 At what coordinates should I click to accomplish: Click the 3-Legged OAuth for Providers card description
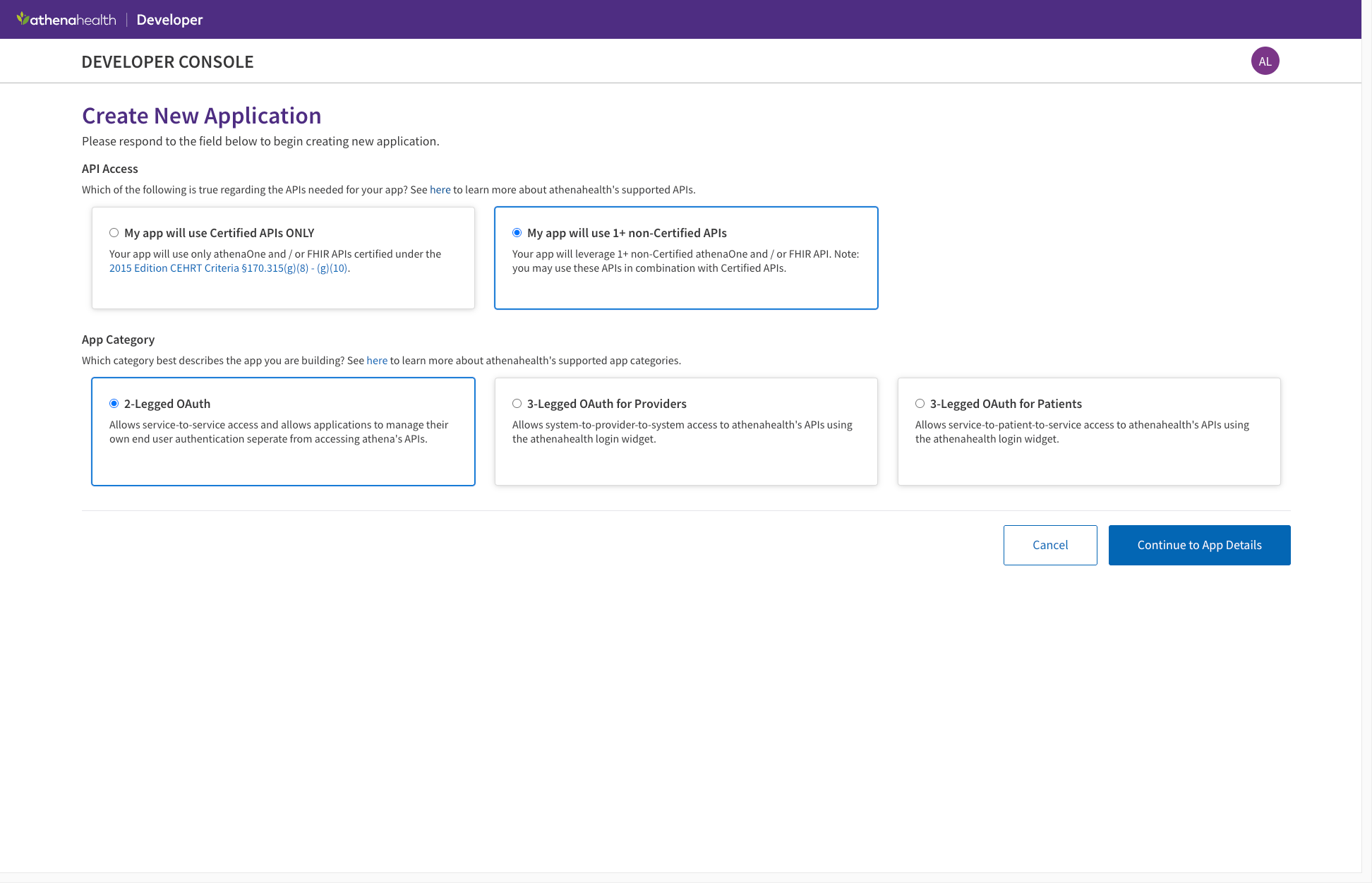(x=682, y=432)
